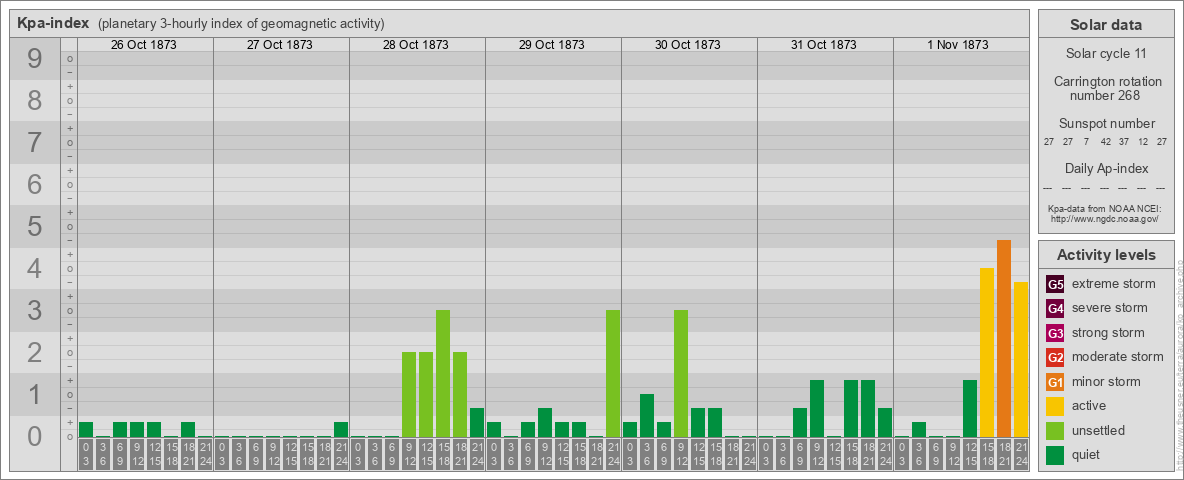The height and width of the screenshot is (480, 1184).
Task: Click the 'strong storm' legend label
Action: pos(1108,333)
